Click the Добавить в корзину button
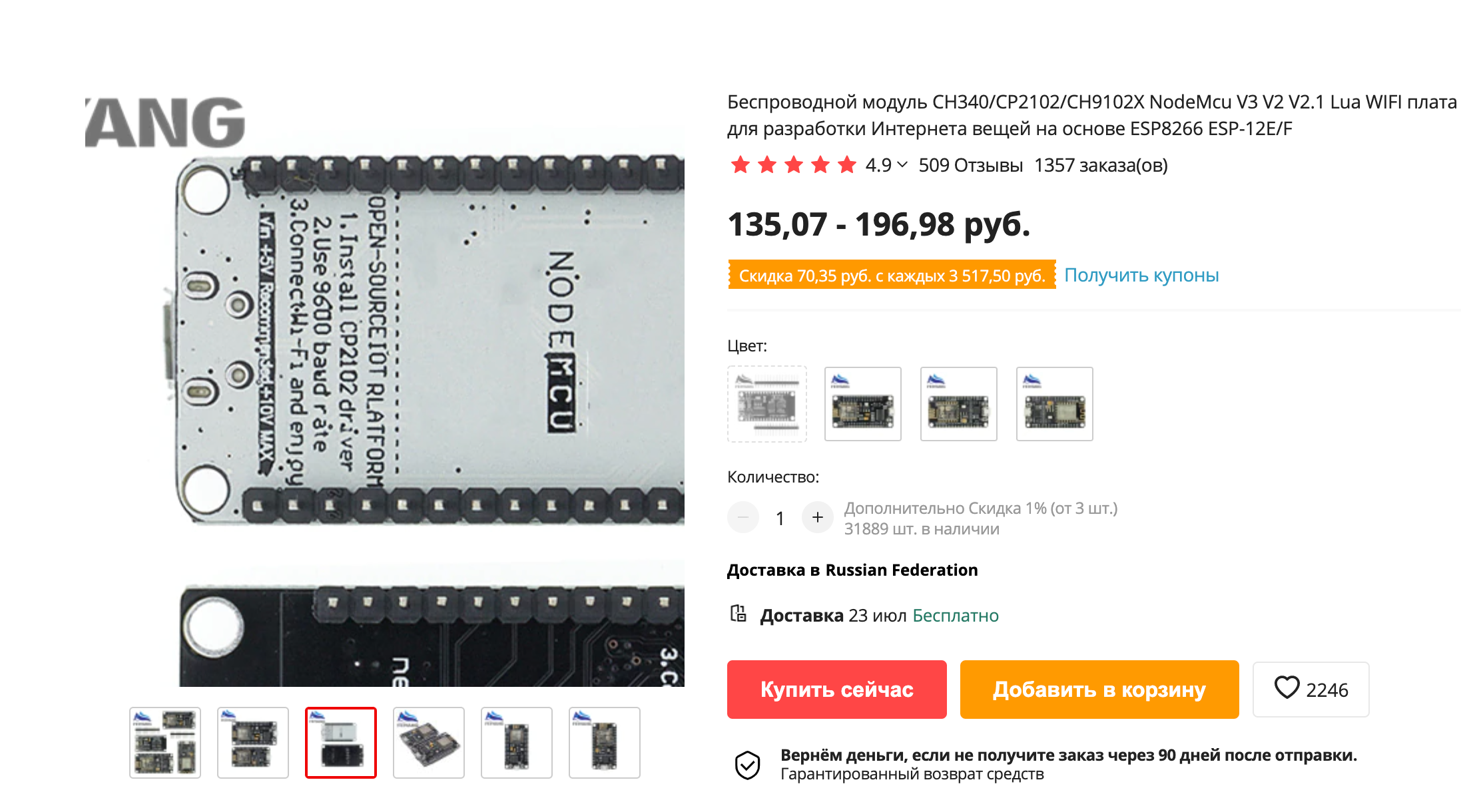1481x812 pixels. tap(1099, 690)
